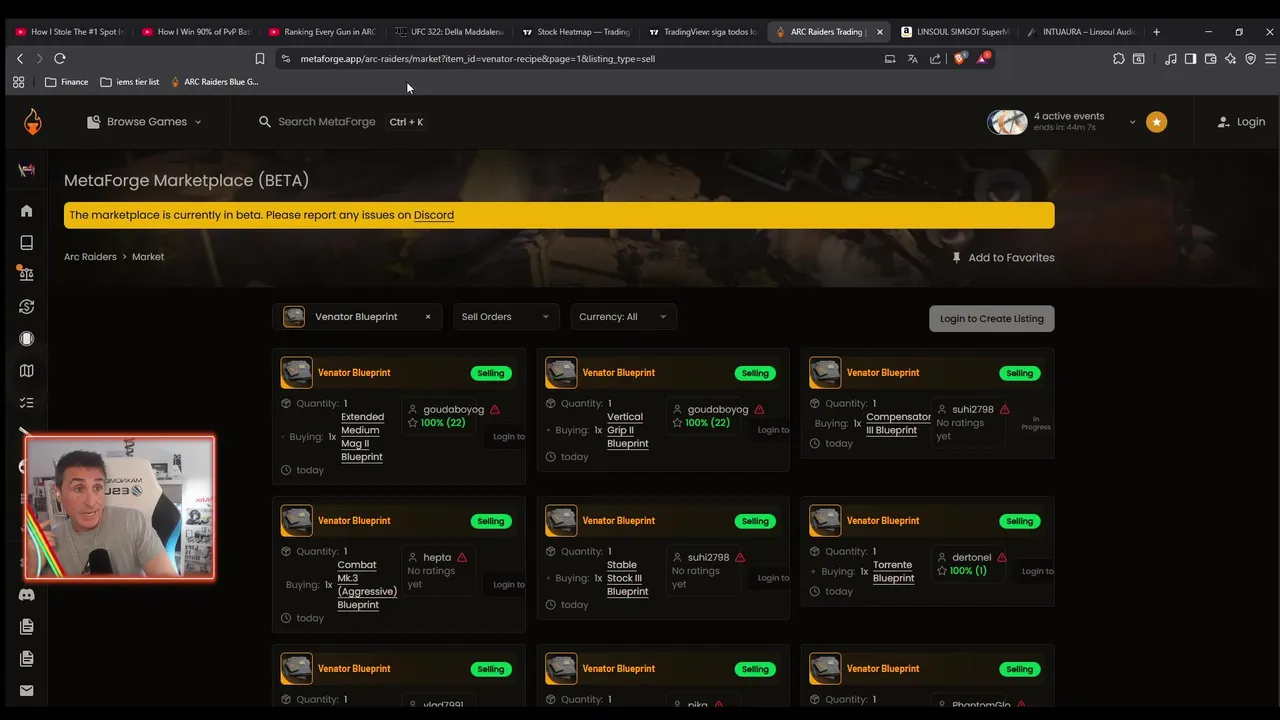The width and height of the screenshot is (1280, 720).
Task: Open the MetaForge flame logo
Action: [x=33, y=122]
